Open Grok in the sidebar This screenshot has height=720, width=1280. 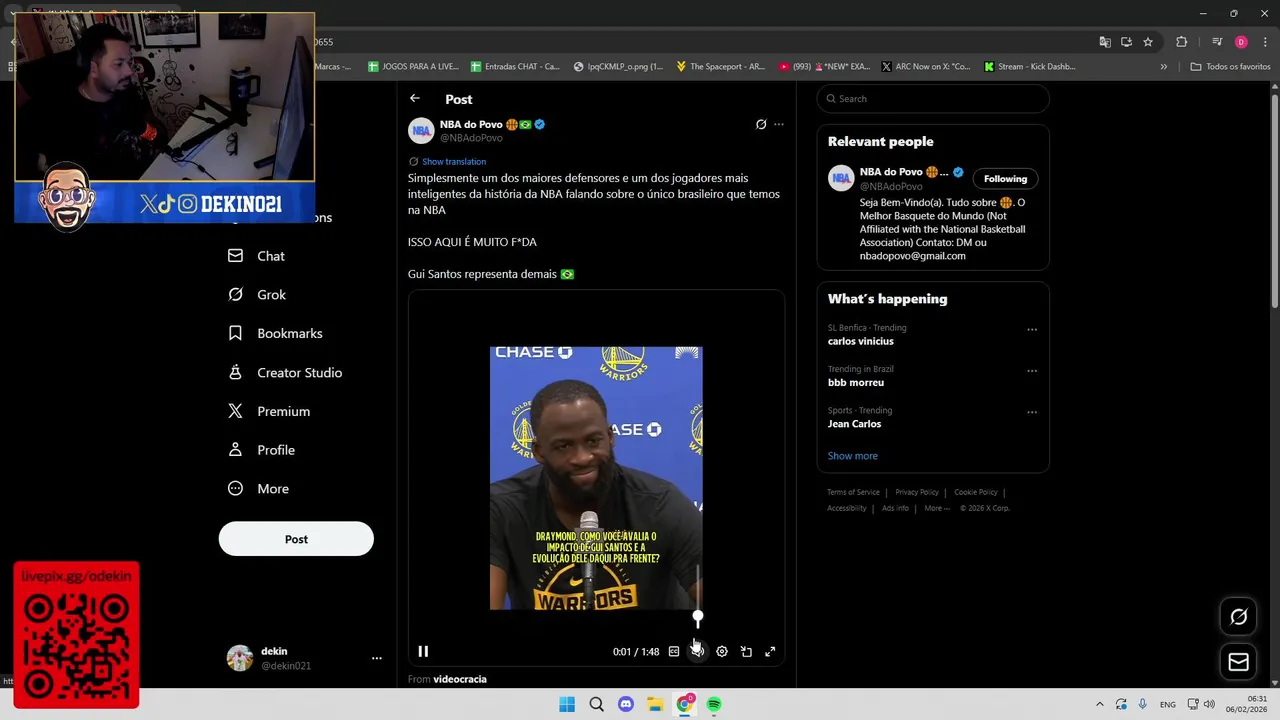[x=257, y=295]
